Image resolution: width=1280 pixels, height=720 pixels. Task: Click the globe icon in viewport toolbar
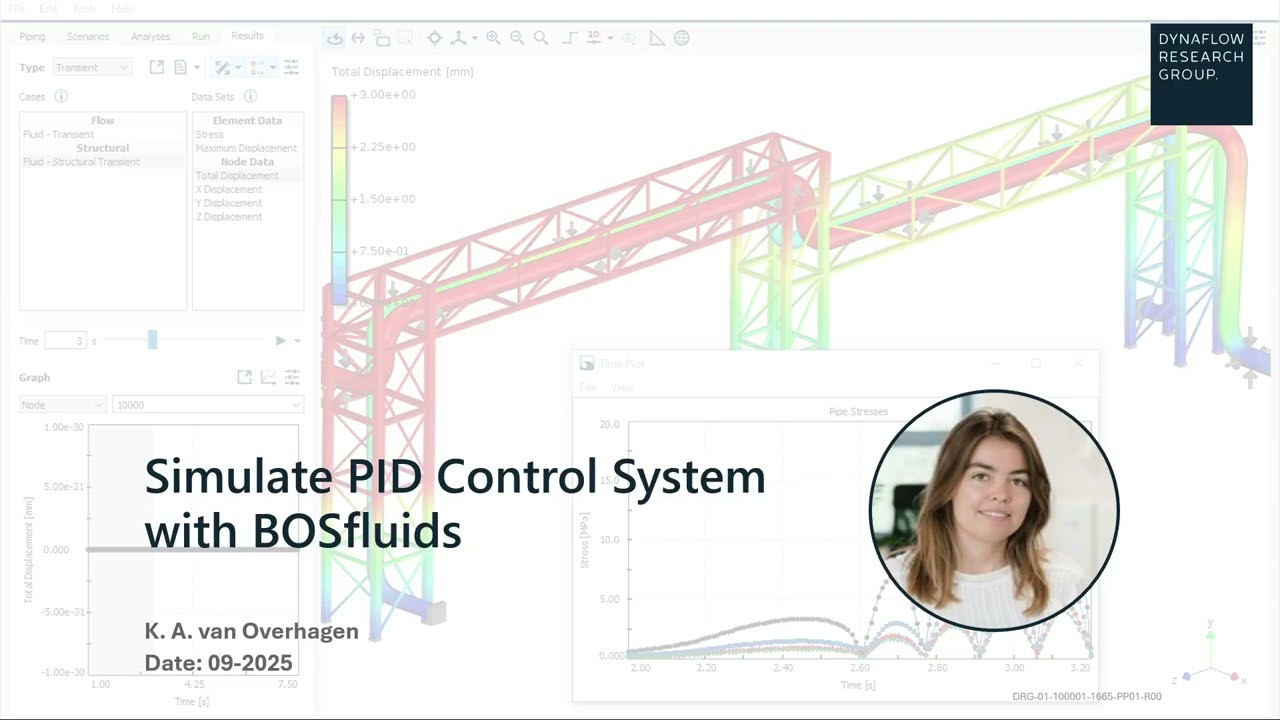pos(681,38)
